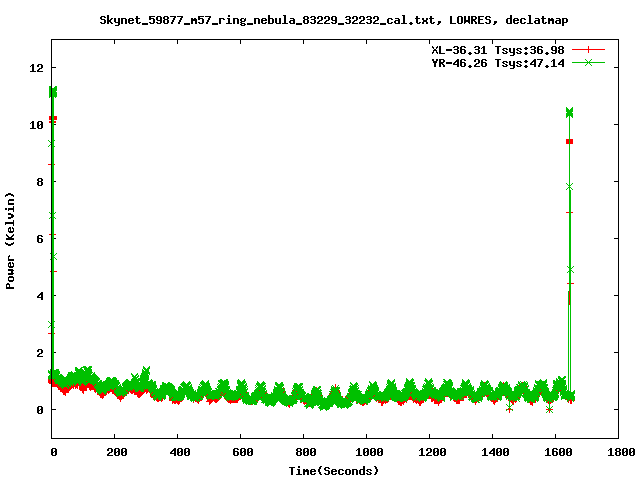Click the y-axis tick label 2
The height and width of the screenshot is (480, 640).
point(40,353)
